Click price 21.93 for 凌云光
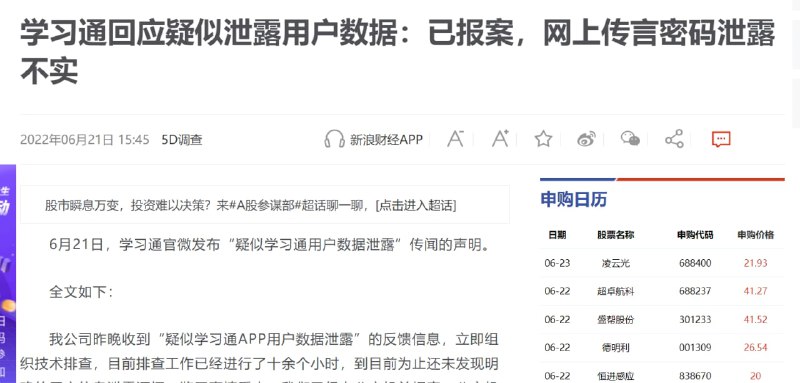The image size is (800, 383). pyautogui.click(x=756, y=263)
